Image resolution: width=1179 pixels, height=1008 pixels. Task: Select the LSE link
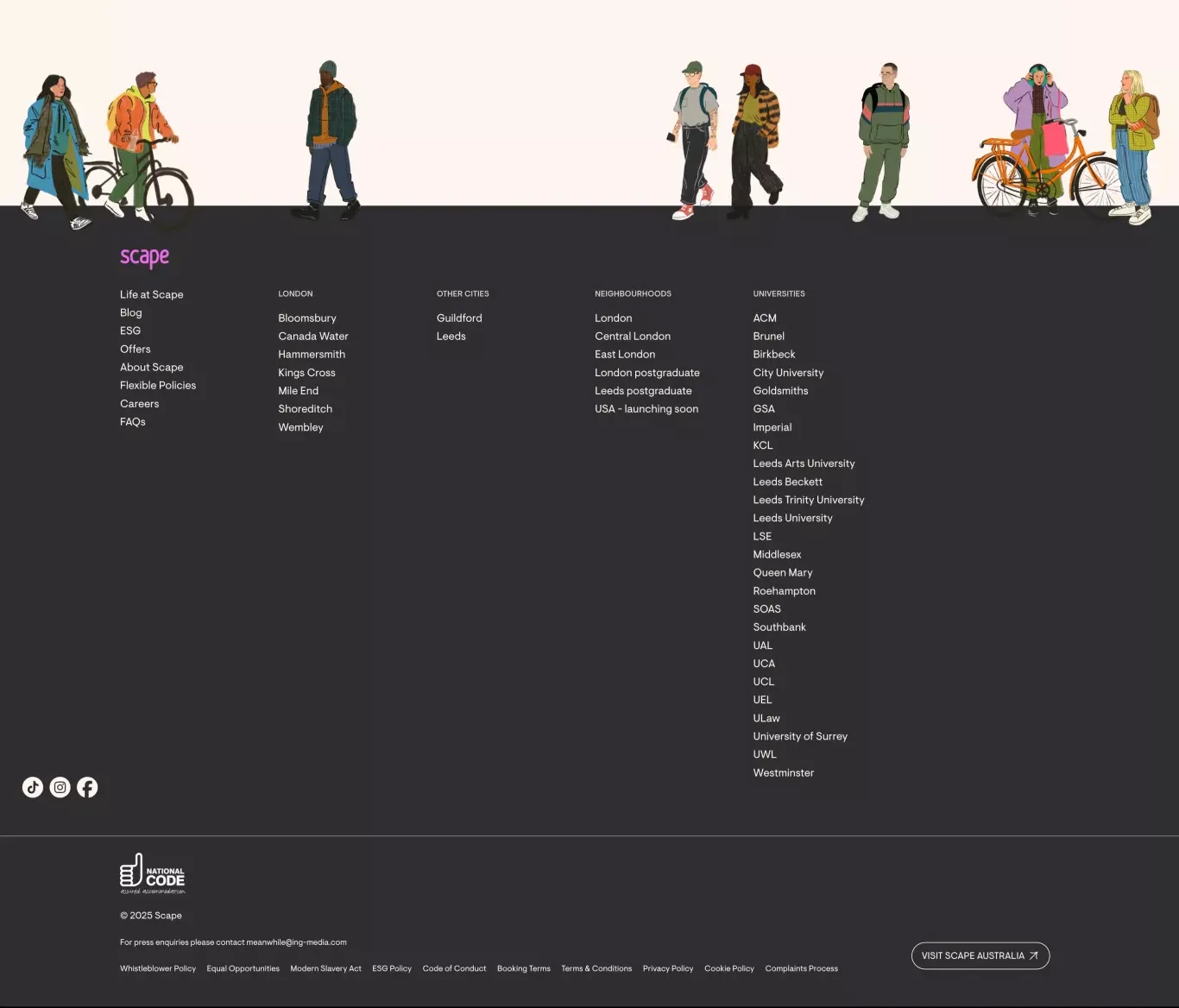[762, 536]
